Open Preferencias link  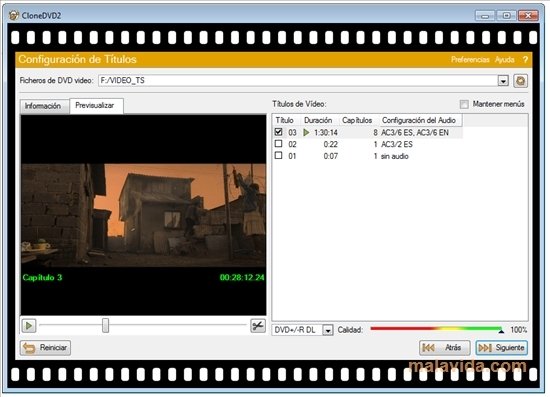470,60
